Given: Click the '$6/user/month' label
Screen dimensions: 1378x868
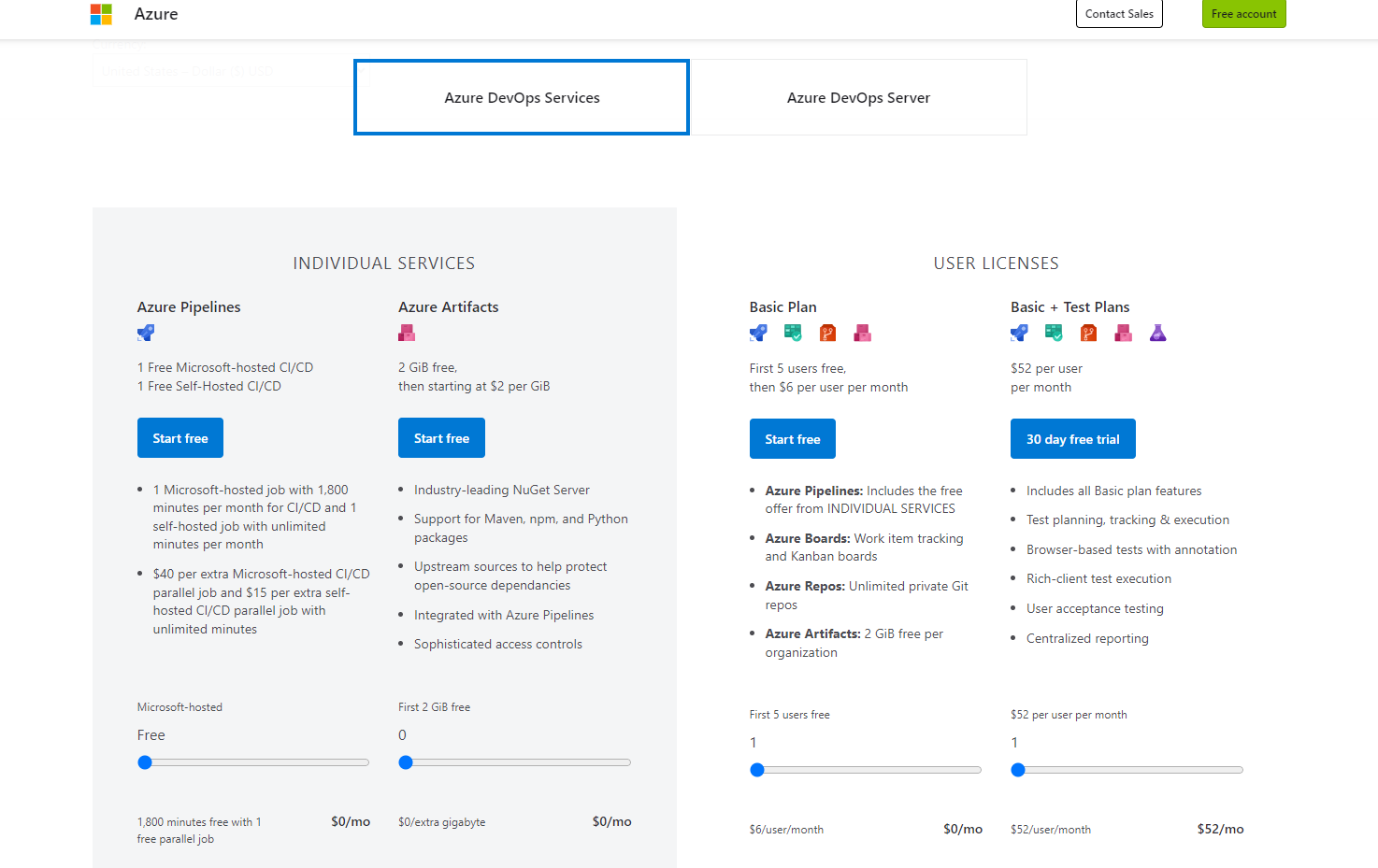Looking at the screenshot, I should click(x=786, y=830).
